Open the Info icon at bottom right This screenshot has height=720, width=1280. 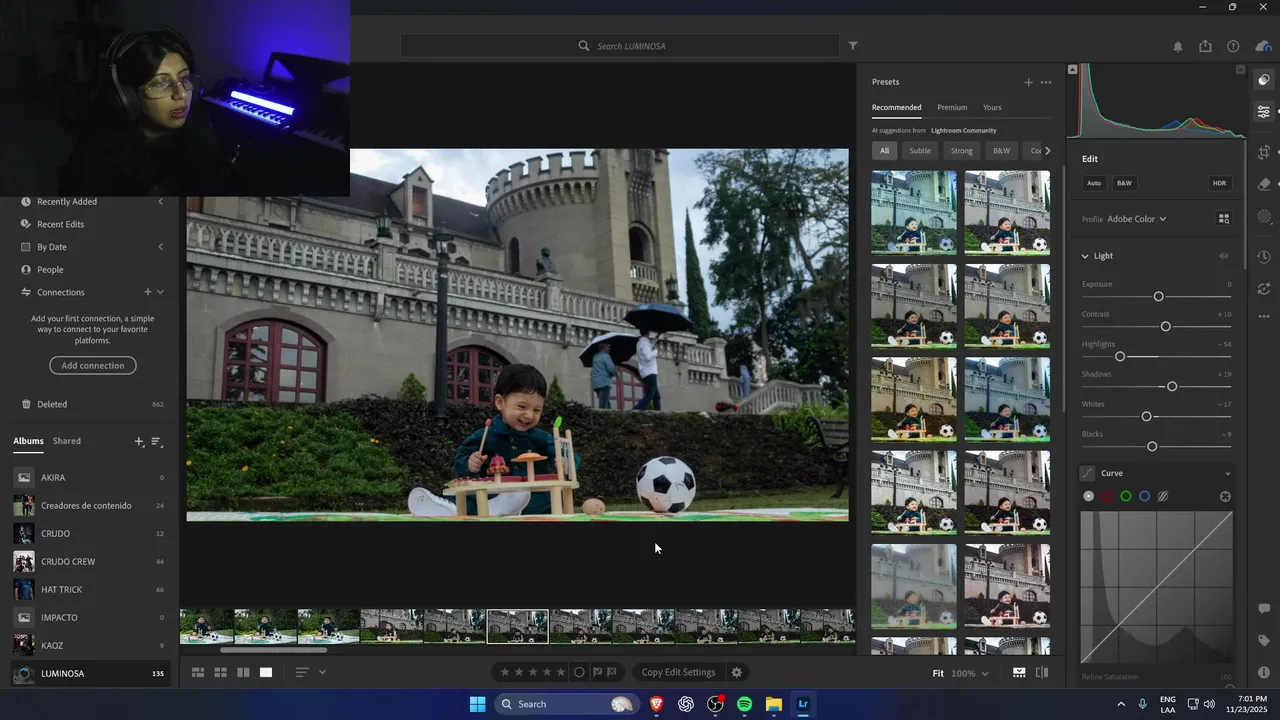coord(1264,673)
